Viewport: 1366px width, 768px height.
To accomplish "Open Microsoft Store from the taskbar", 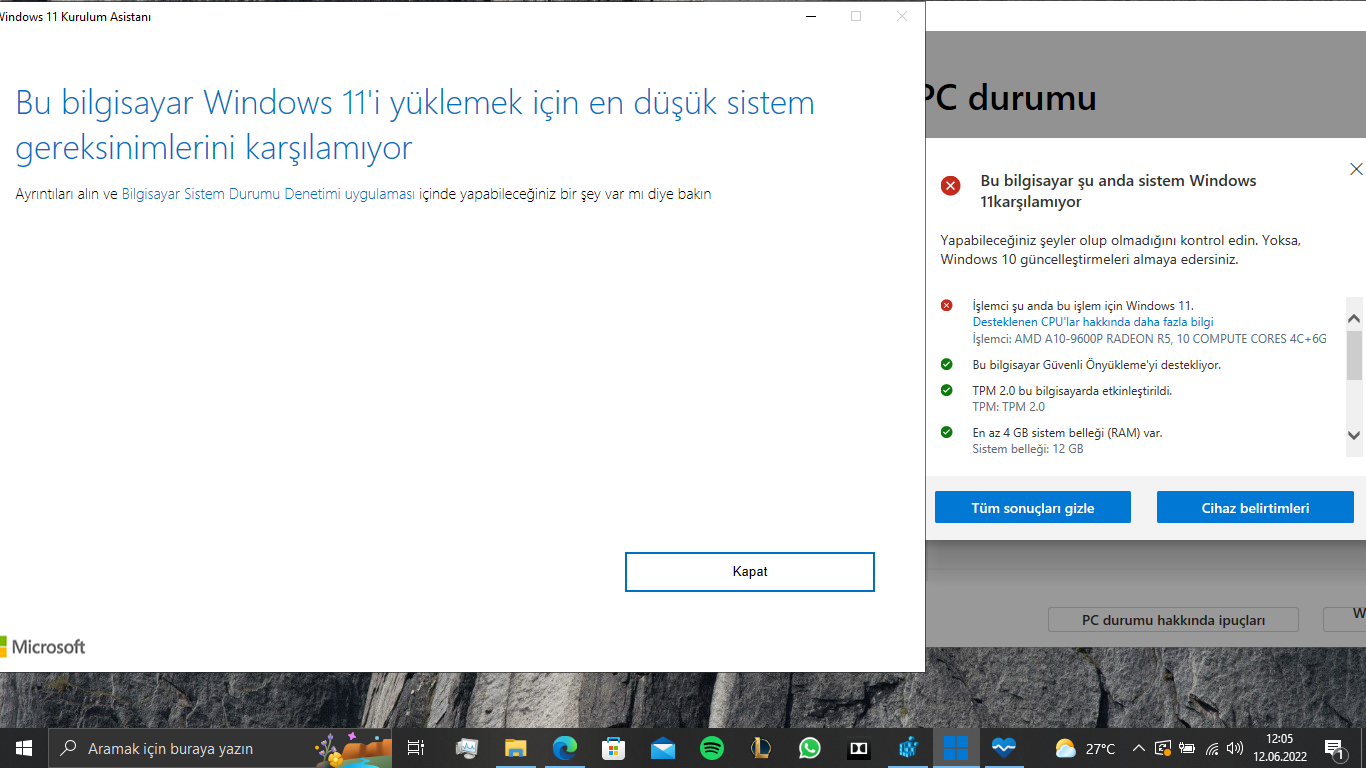I will 614,748.
